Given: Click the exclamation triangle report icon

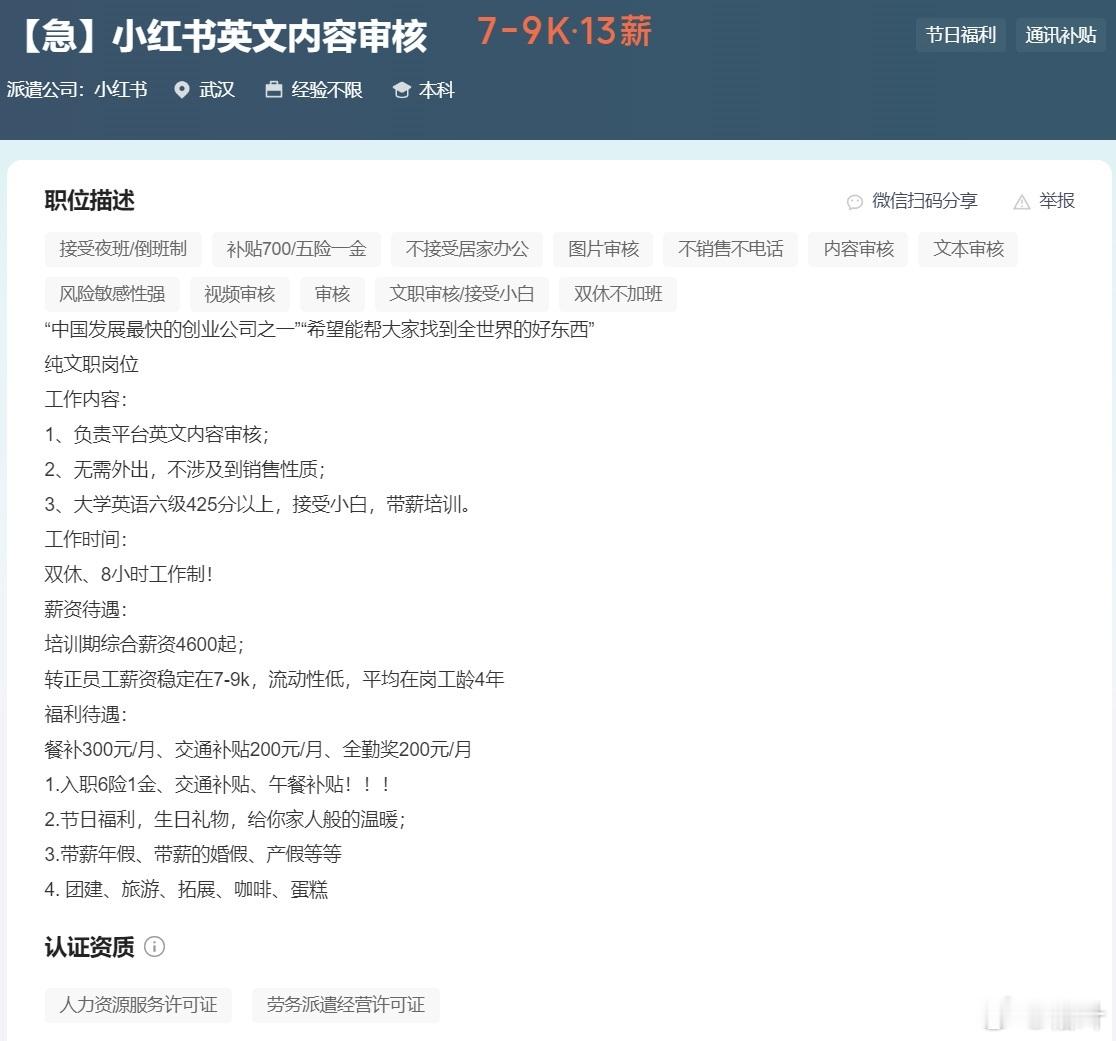Looking at the screenshot, I should pyautogui.click(x=1020, y=201).
